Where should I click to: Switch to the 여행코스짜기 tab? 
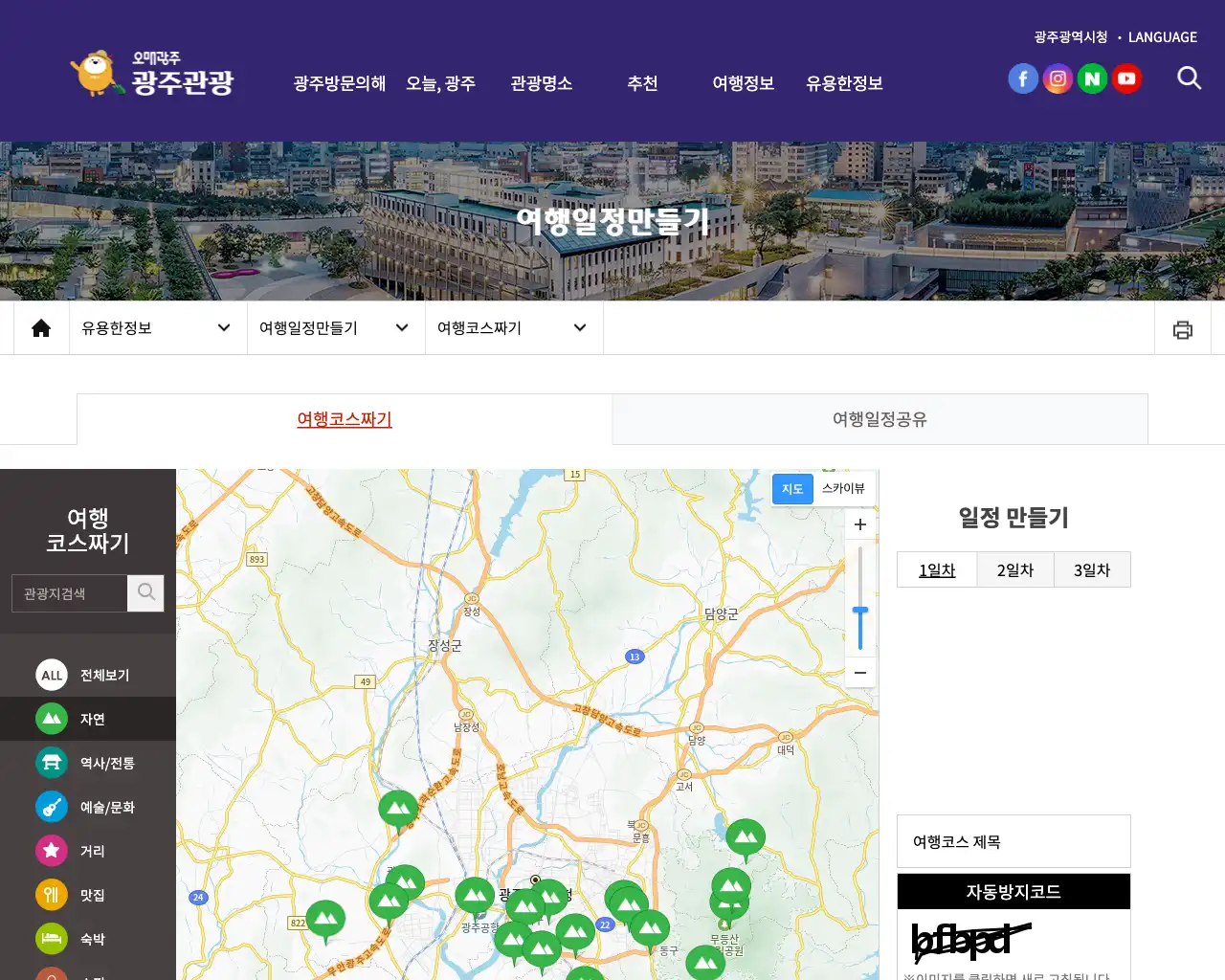(x=345, y=419)
